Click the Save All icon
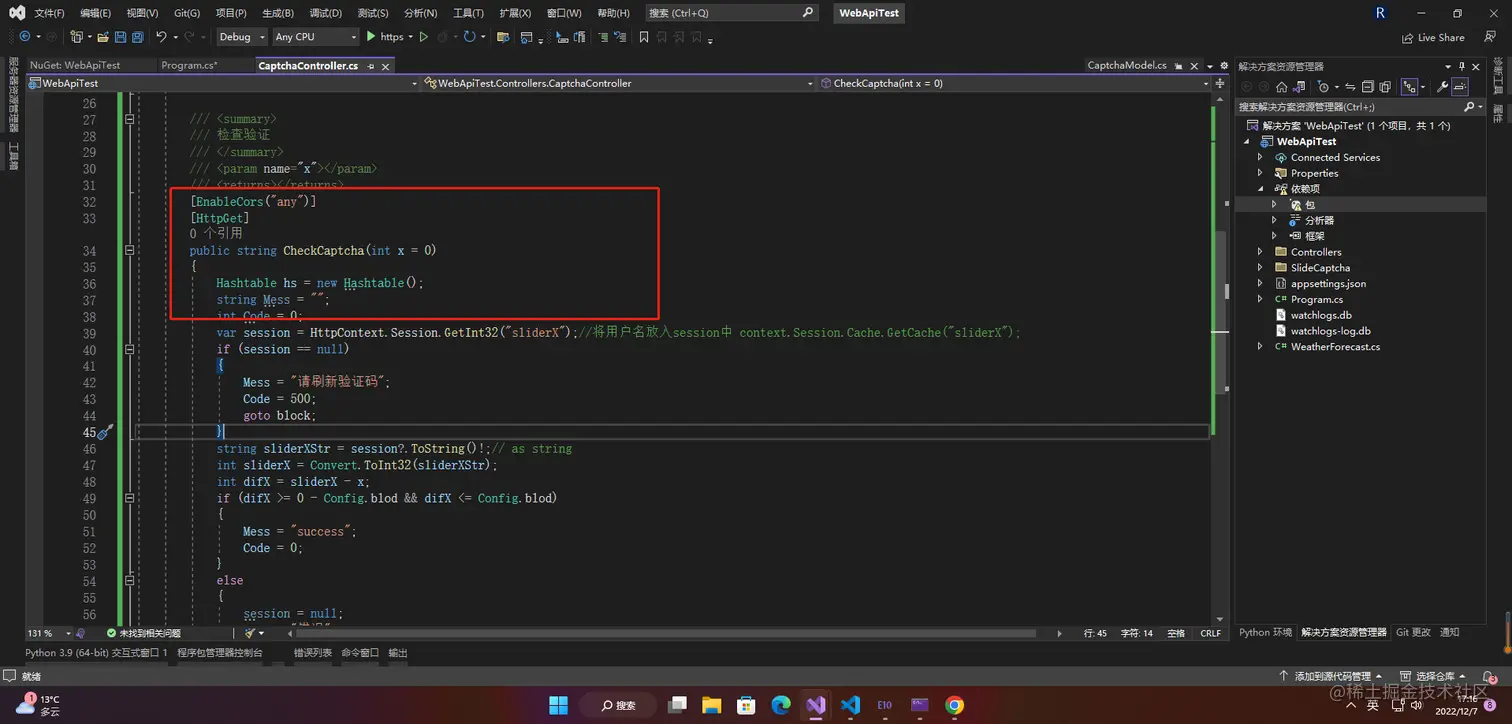 138,37
